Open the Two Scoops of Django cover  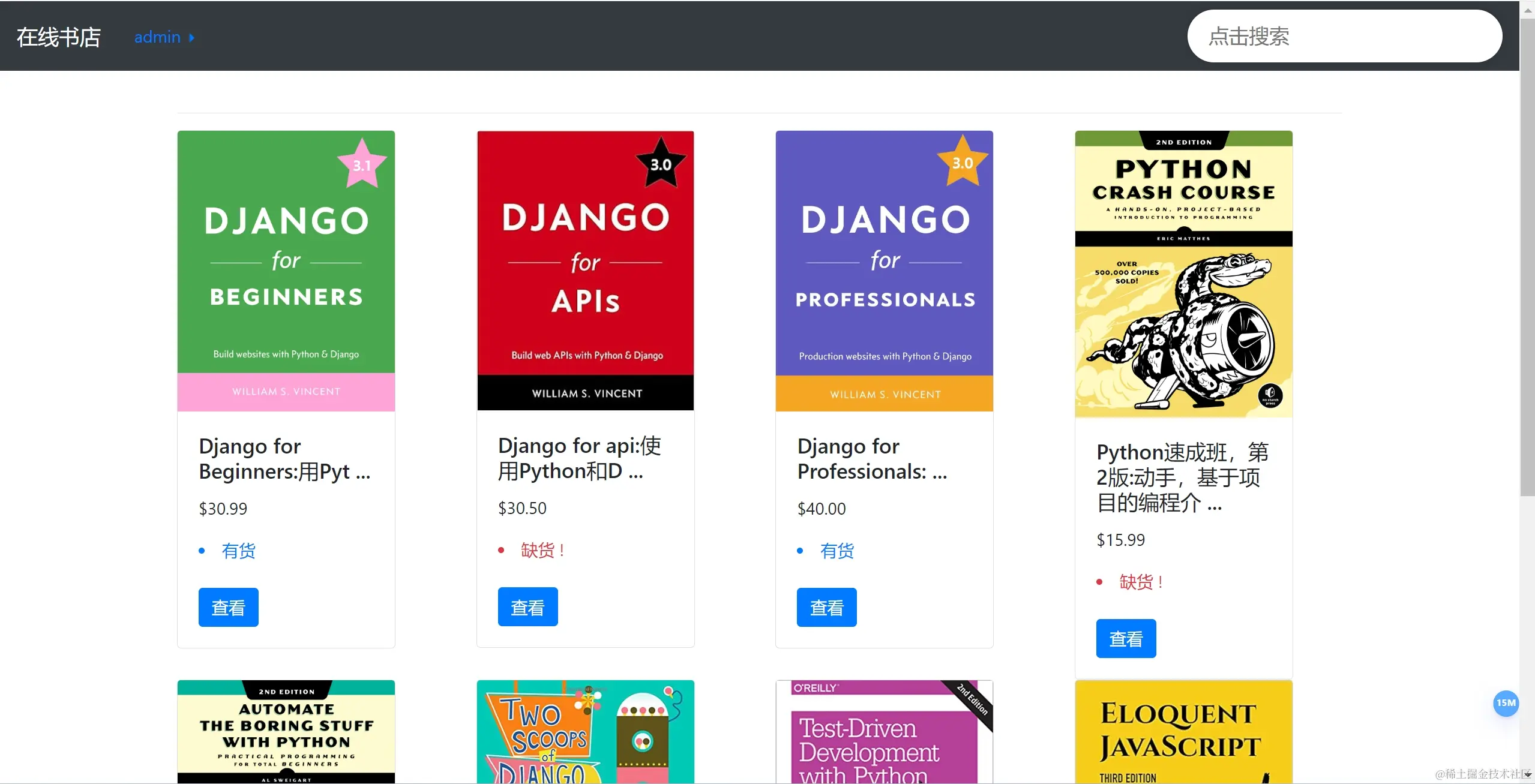(x=585, y=732)
